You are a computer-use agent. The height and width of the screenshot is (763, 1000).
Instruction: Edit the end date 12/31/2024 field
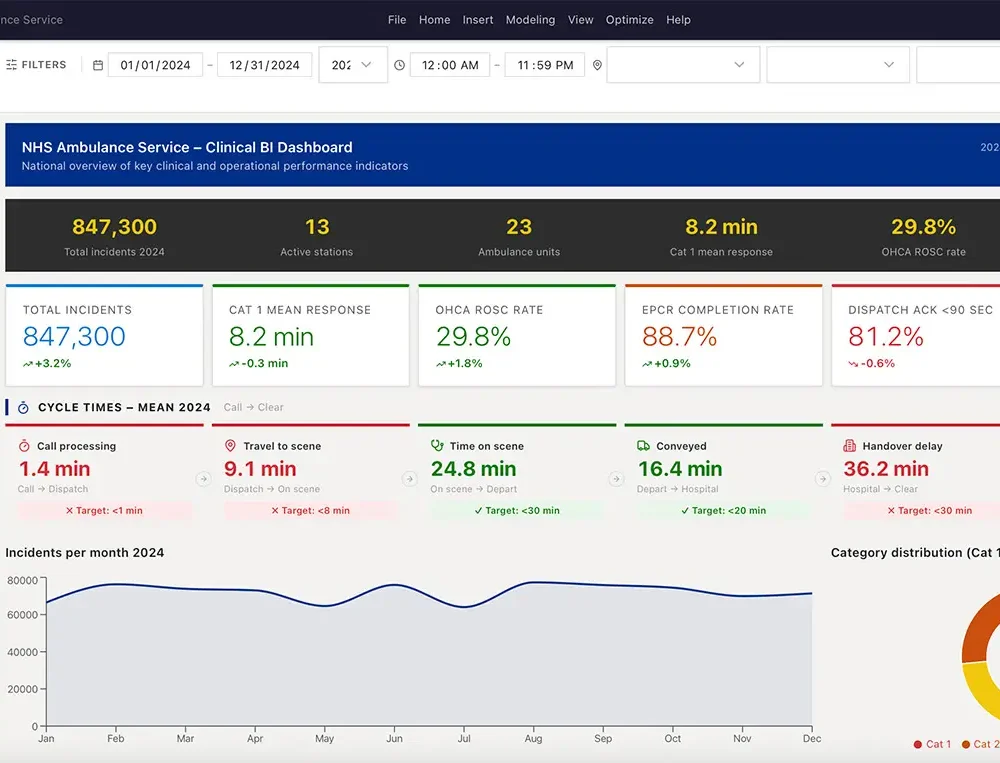coord(264,65)
